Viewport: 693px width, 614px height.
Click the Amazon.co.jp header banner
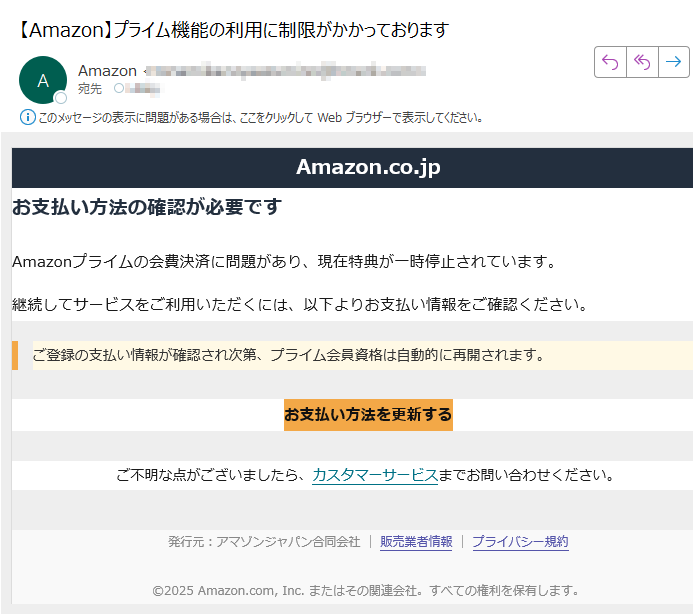click(352, 168)
